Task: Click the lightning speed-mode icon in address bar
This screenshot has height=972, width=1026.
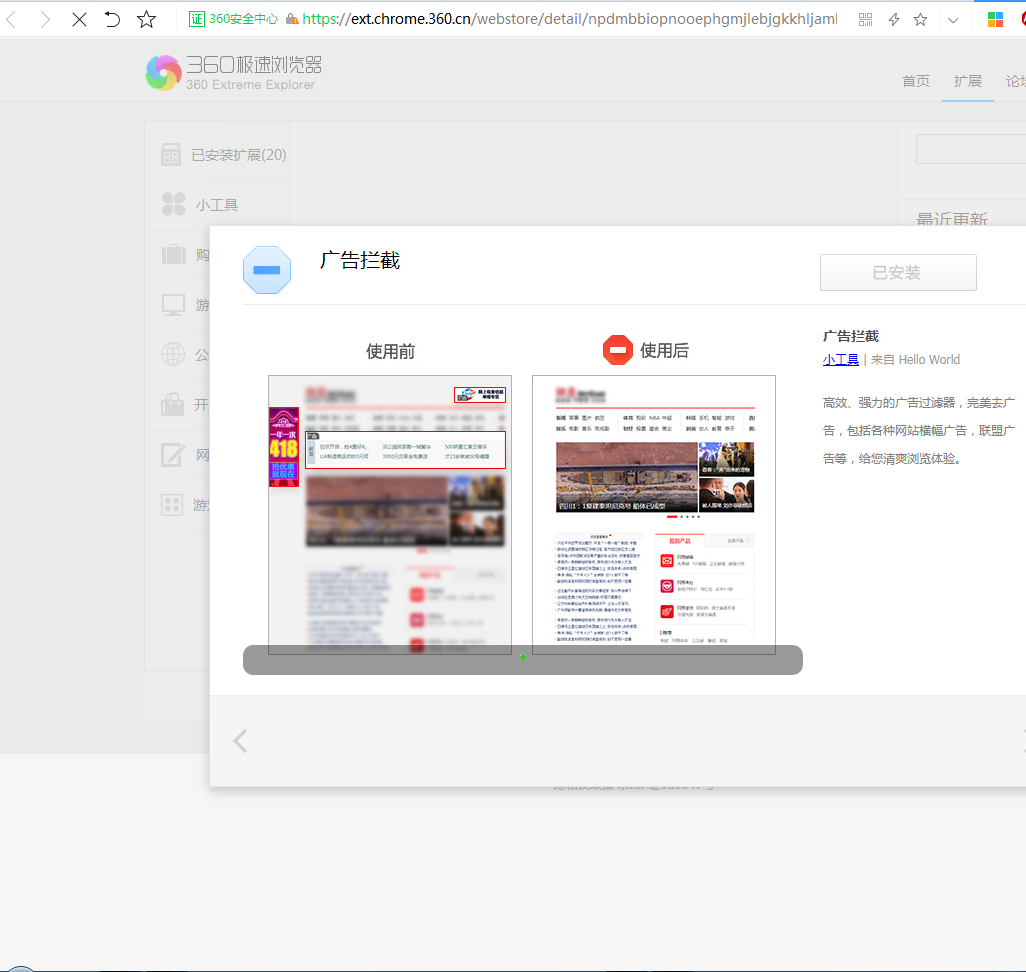Action: (x=893, y=19)
